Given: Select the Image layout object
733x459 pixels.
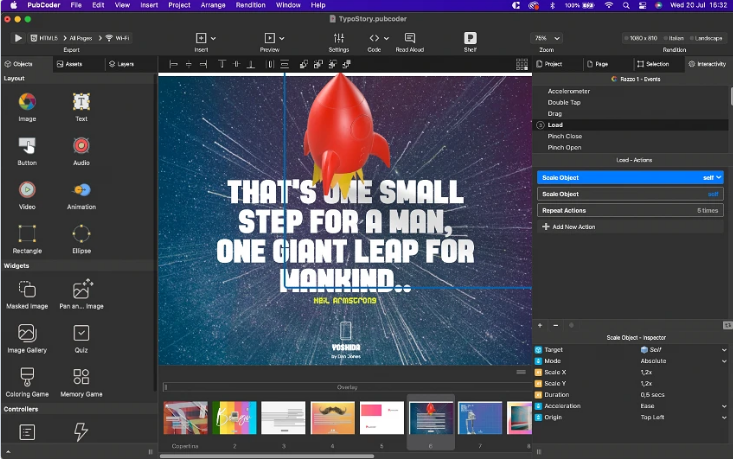Looking at the screenshot, I should [27, 102].
